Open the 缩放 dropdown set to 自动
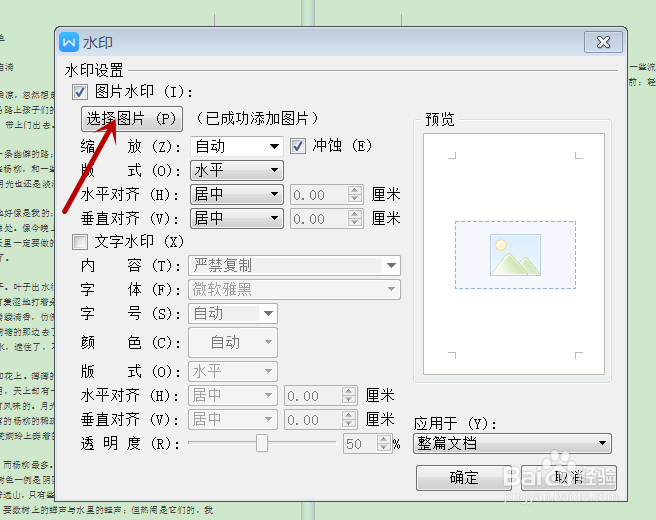 pyautogui.click(x=237, y=146)
